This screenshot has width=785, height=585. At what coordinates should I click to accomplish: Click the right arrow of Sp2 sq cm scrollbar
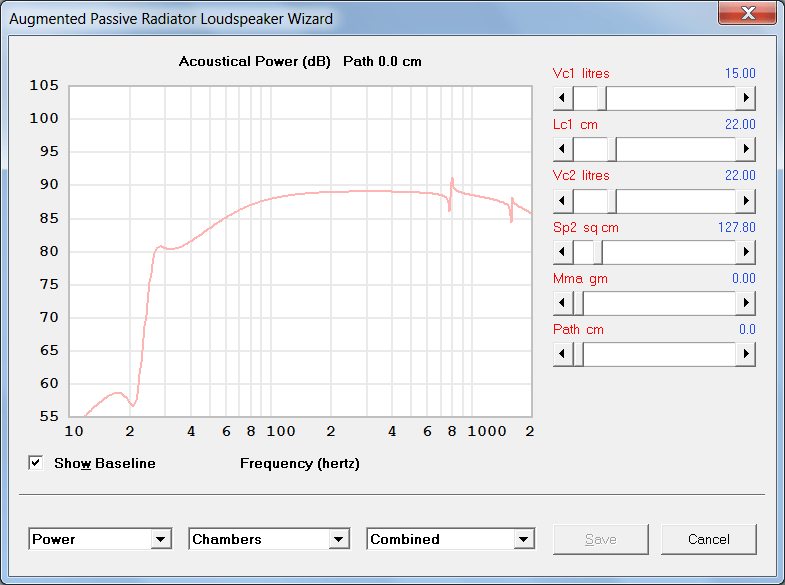point(746,252)
